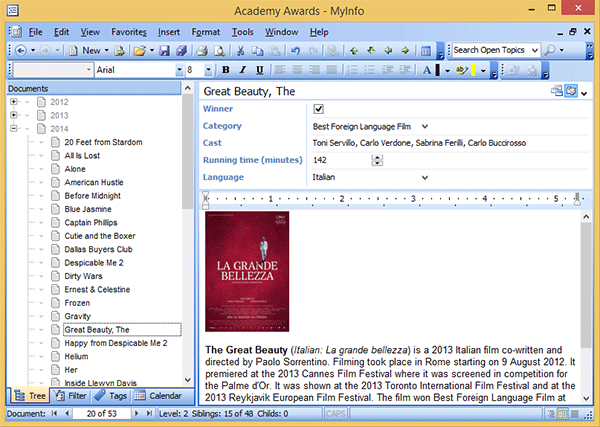Expand the document header chevron
Image resolution: width=600 pixels, height=427 pixels.
584,93
